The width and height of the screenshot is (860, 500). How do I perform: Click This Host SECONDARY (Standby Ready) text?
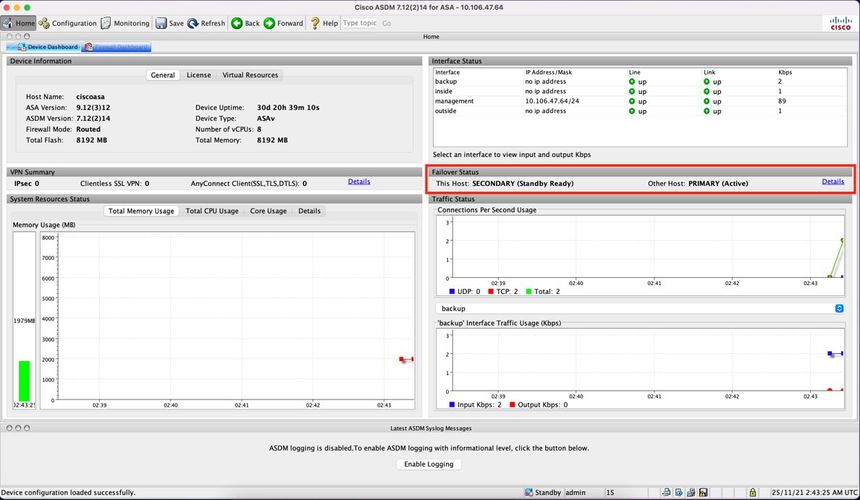505,184
